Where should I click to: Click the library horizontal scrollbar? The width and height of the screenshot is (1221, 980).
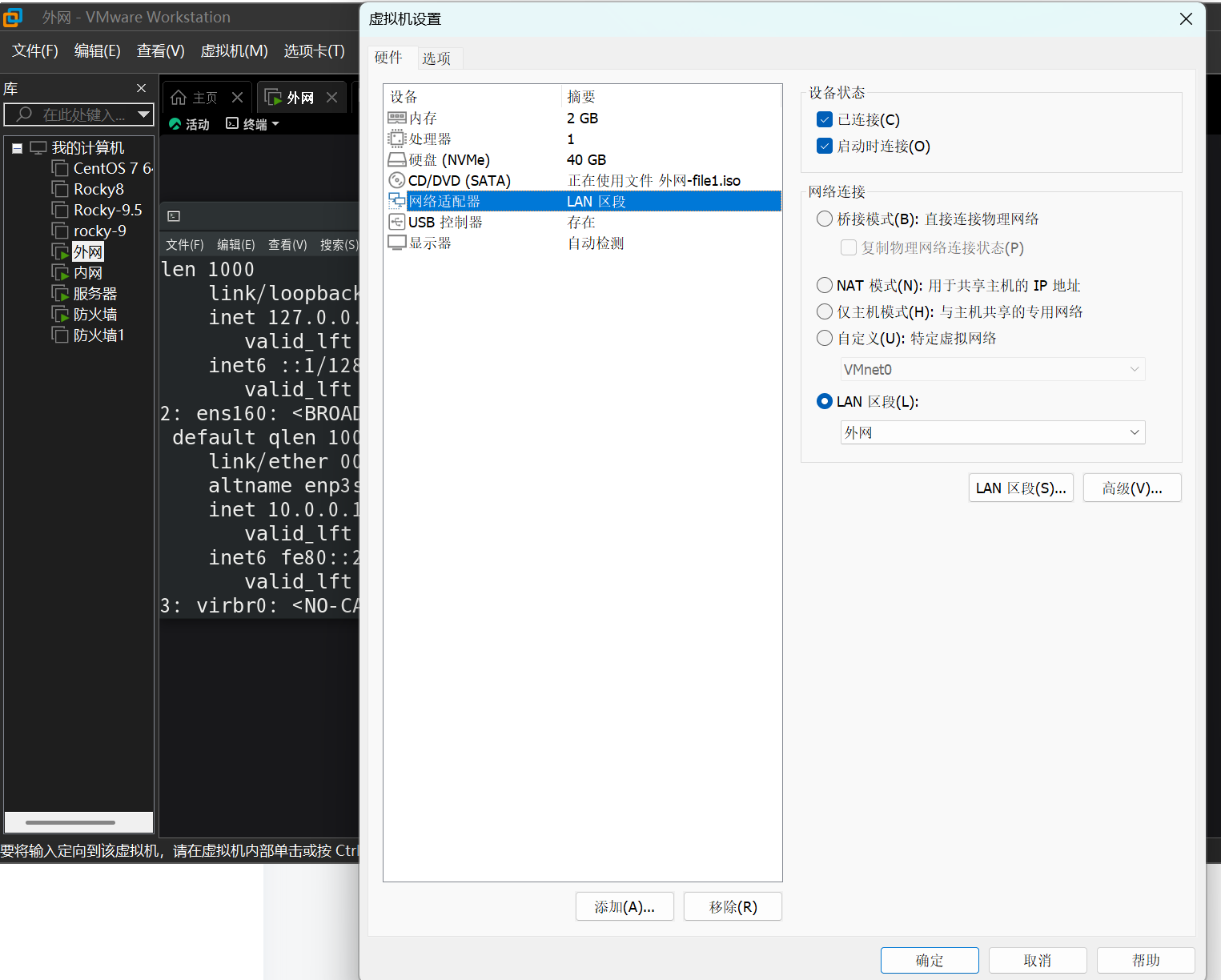point(70,822)
